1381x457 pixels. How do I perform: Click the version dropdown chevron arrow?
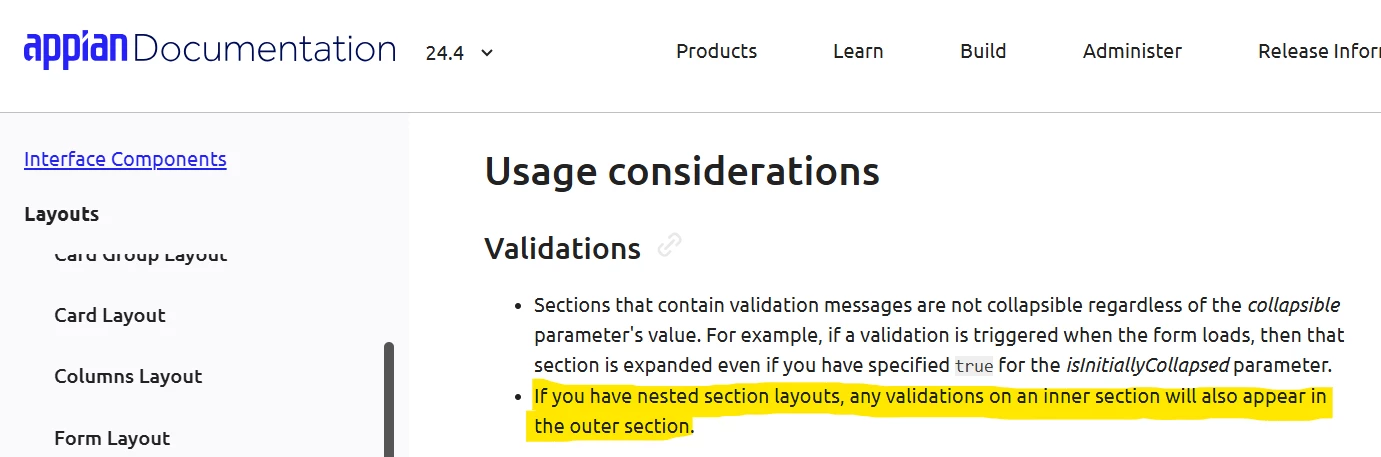[487, 53]
